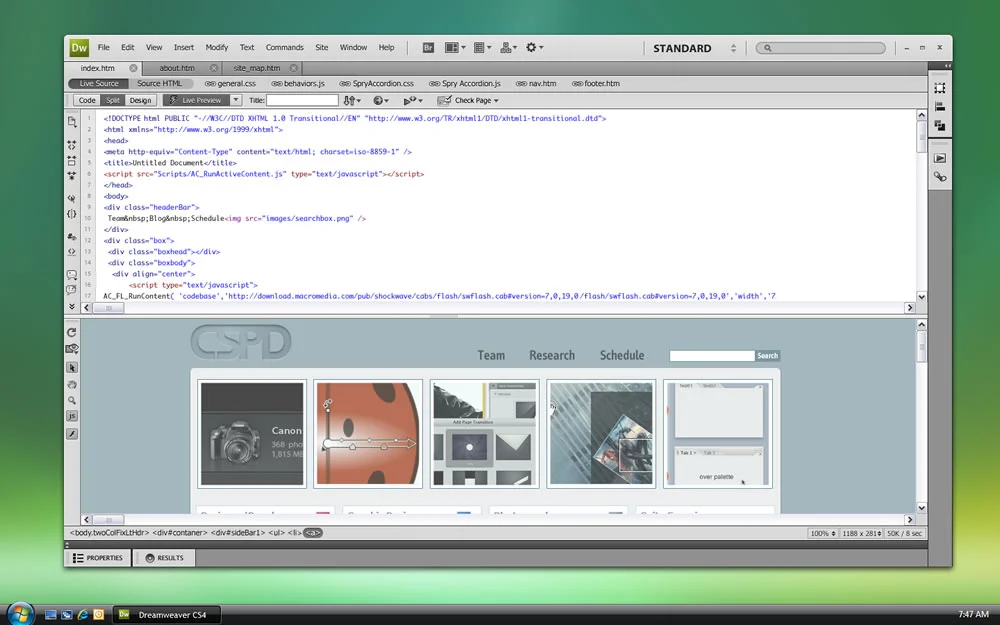Toggle the Live Source view
Image resolution: width=1000 pixels, height=625 pixels.
[99, 84]
